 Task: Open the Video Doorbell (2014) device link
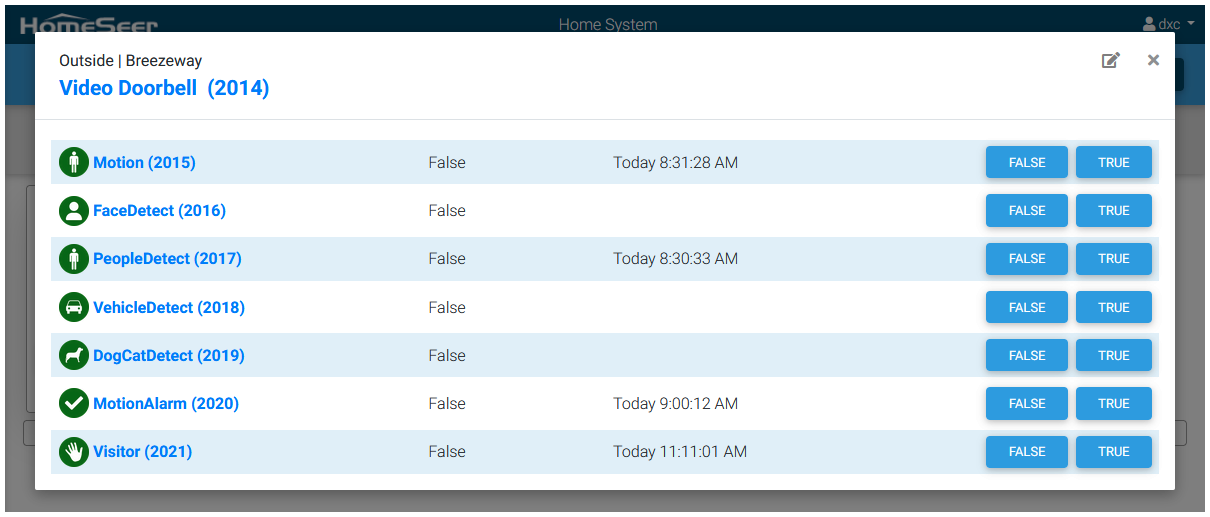point(164,88)
